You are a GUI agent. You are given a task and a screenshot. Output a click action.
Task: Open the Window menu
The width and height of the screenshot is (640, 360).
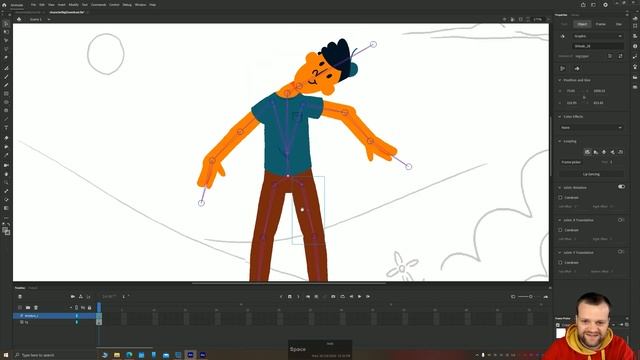coord(140,5)
